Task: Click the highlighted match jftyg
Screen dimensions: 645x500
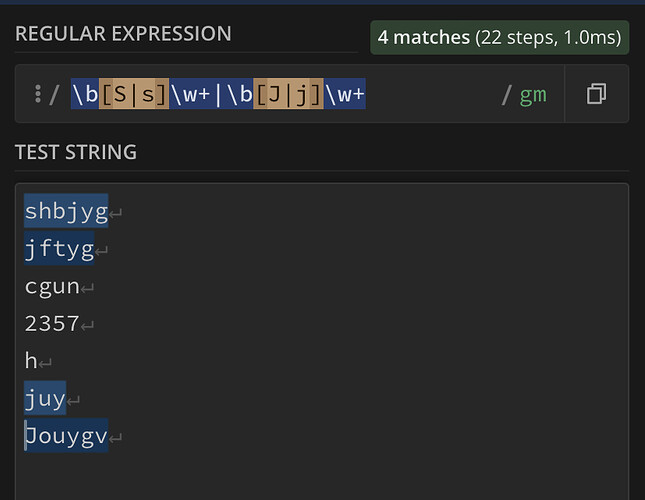Action: [x=58, y=249]
